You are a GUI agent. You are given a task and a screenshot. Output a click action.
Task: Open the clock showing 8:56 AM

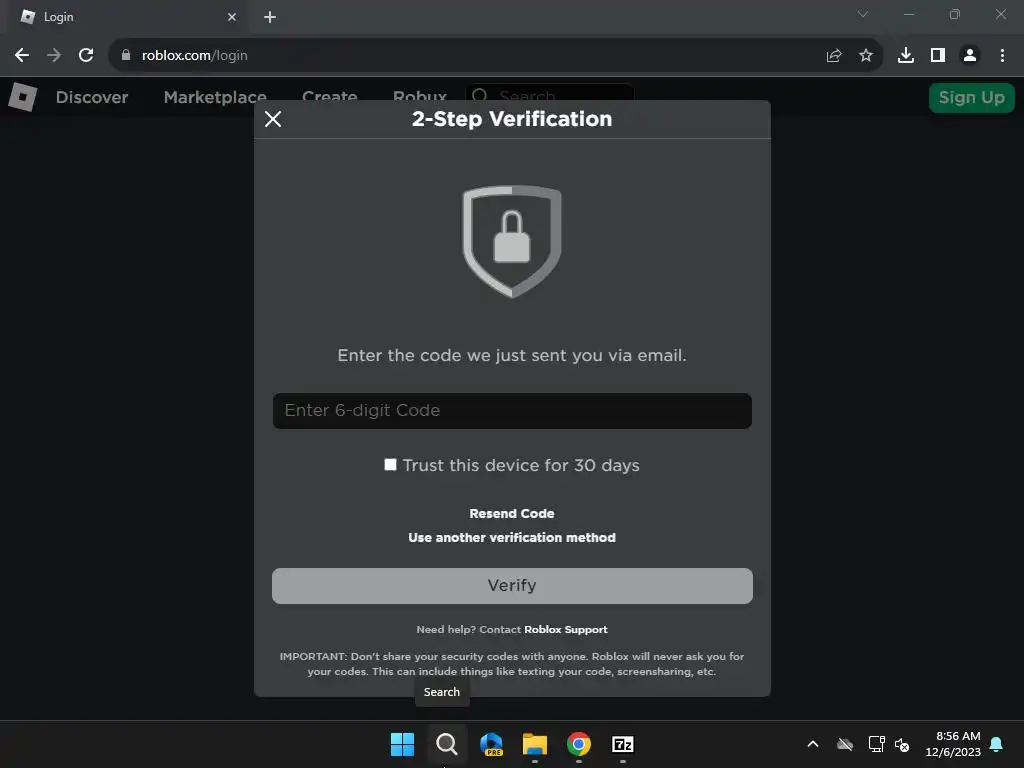click(x=953, y=744)
